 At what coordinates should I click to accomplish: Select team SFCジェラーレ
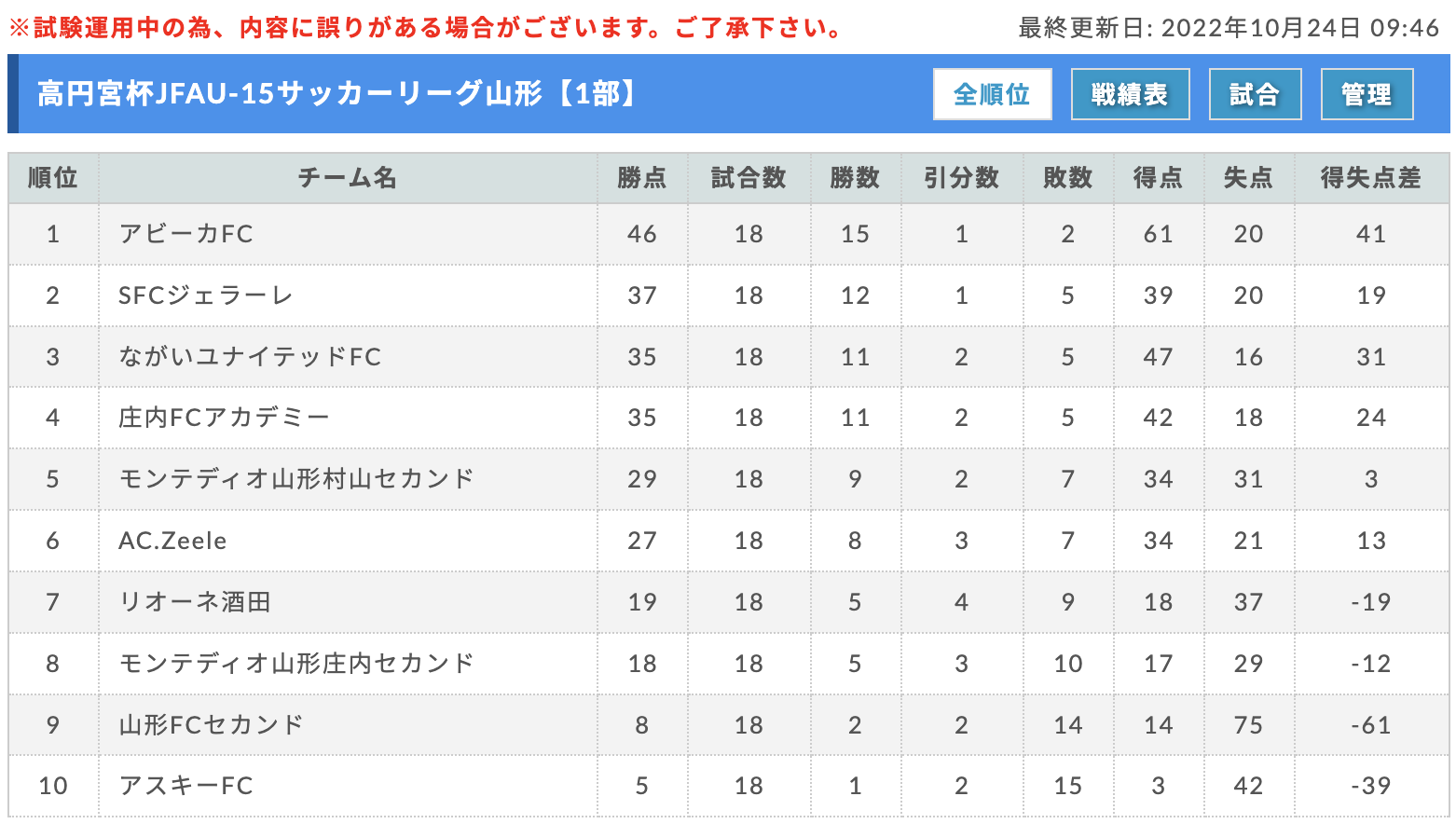pos(206,295)
